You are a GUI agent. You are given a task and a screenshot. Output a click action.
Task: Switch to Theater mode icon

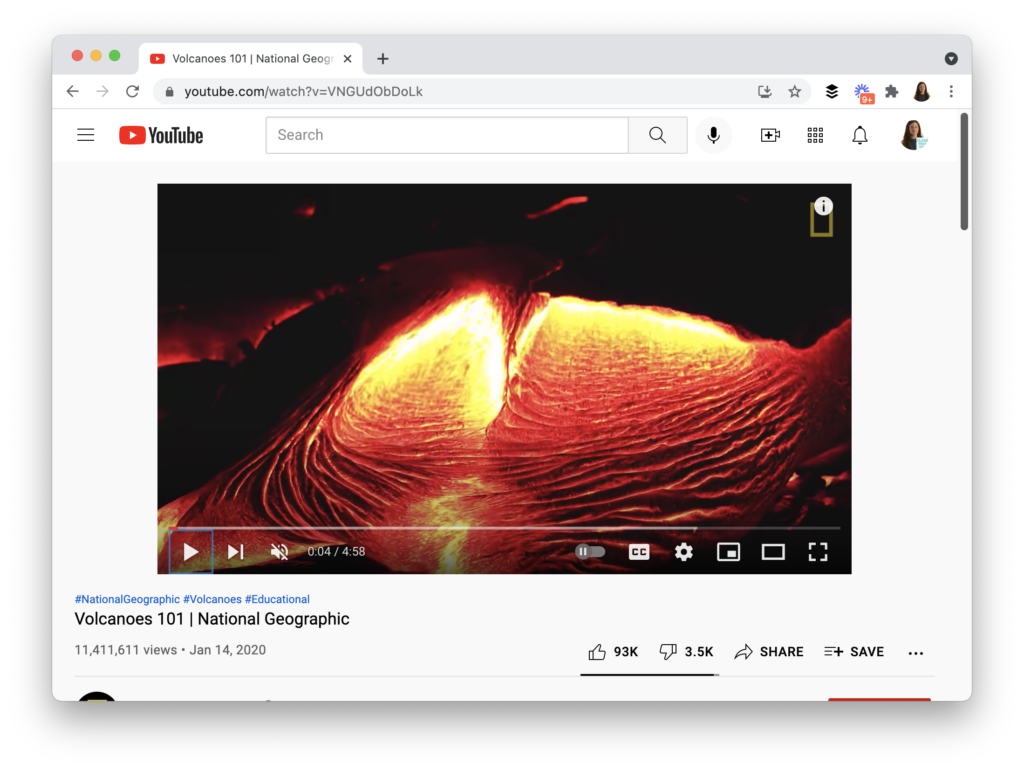(773, 551)
